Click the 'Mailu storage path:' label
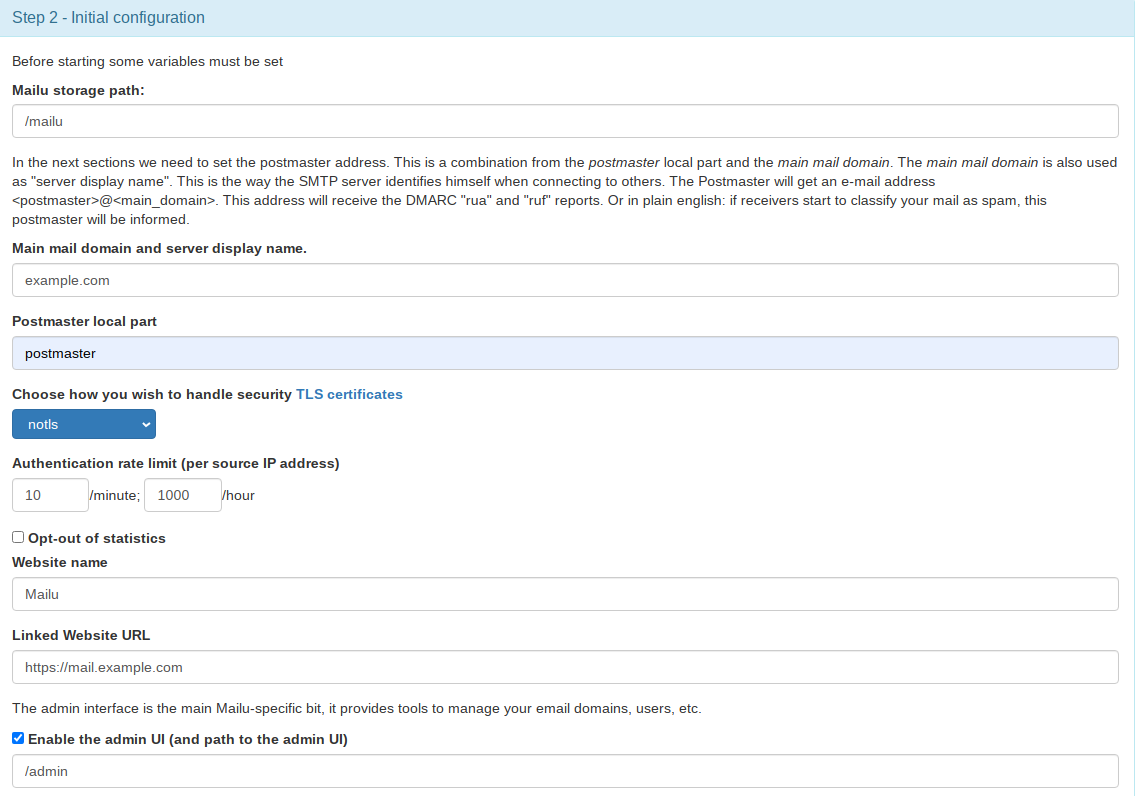The height and width of the screenshot is (796, 1135). click(78, 90)
